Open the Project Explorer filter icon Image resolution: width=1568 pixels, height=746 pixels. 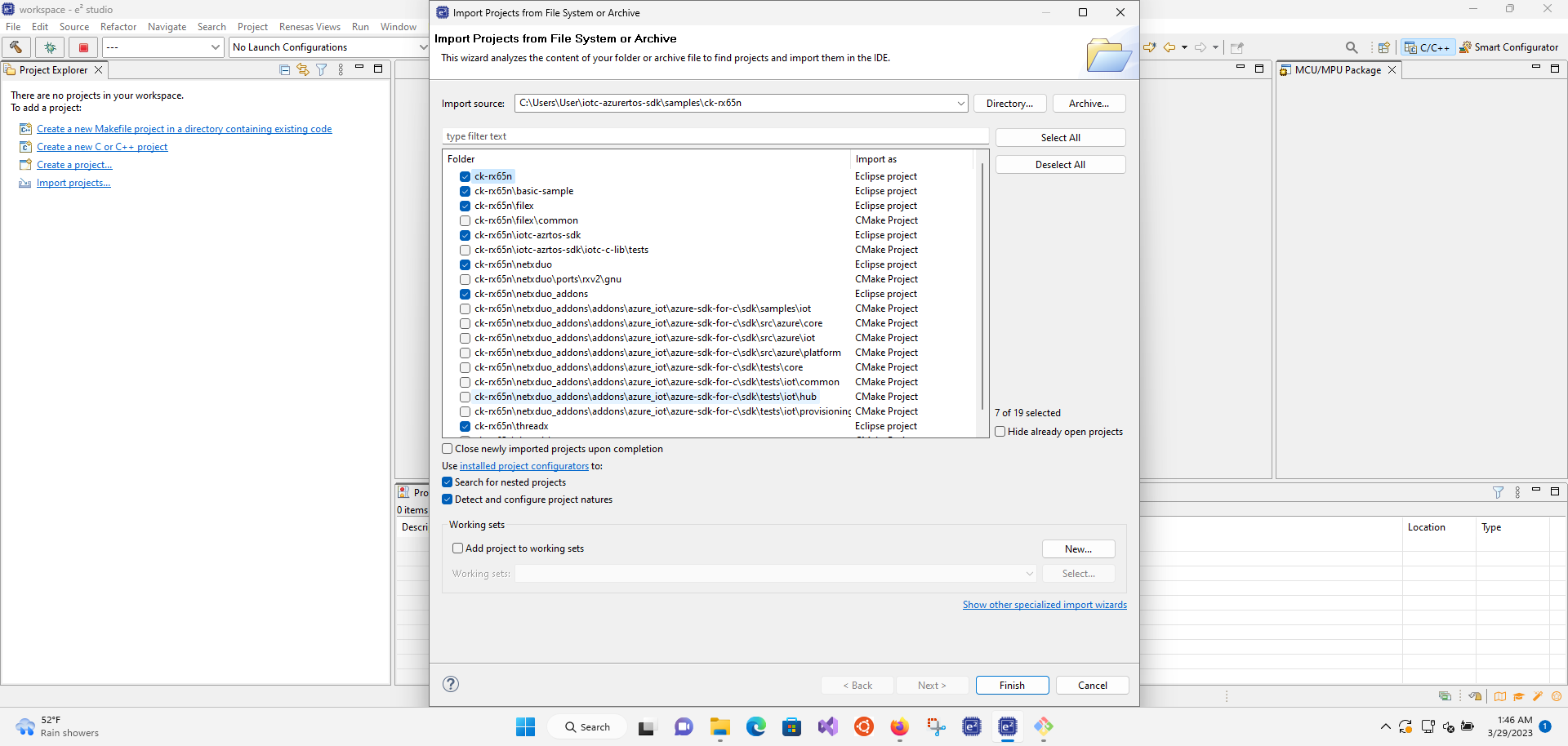point(322,70)
